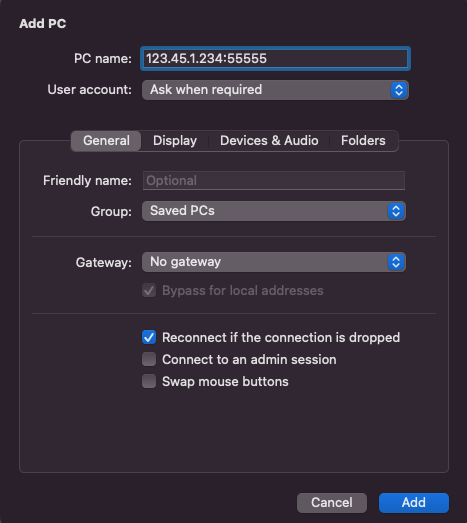Screen dimensions: 467x523
Task: Click the Gateway dropdown chevron icon
Action: click(396, 262)
